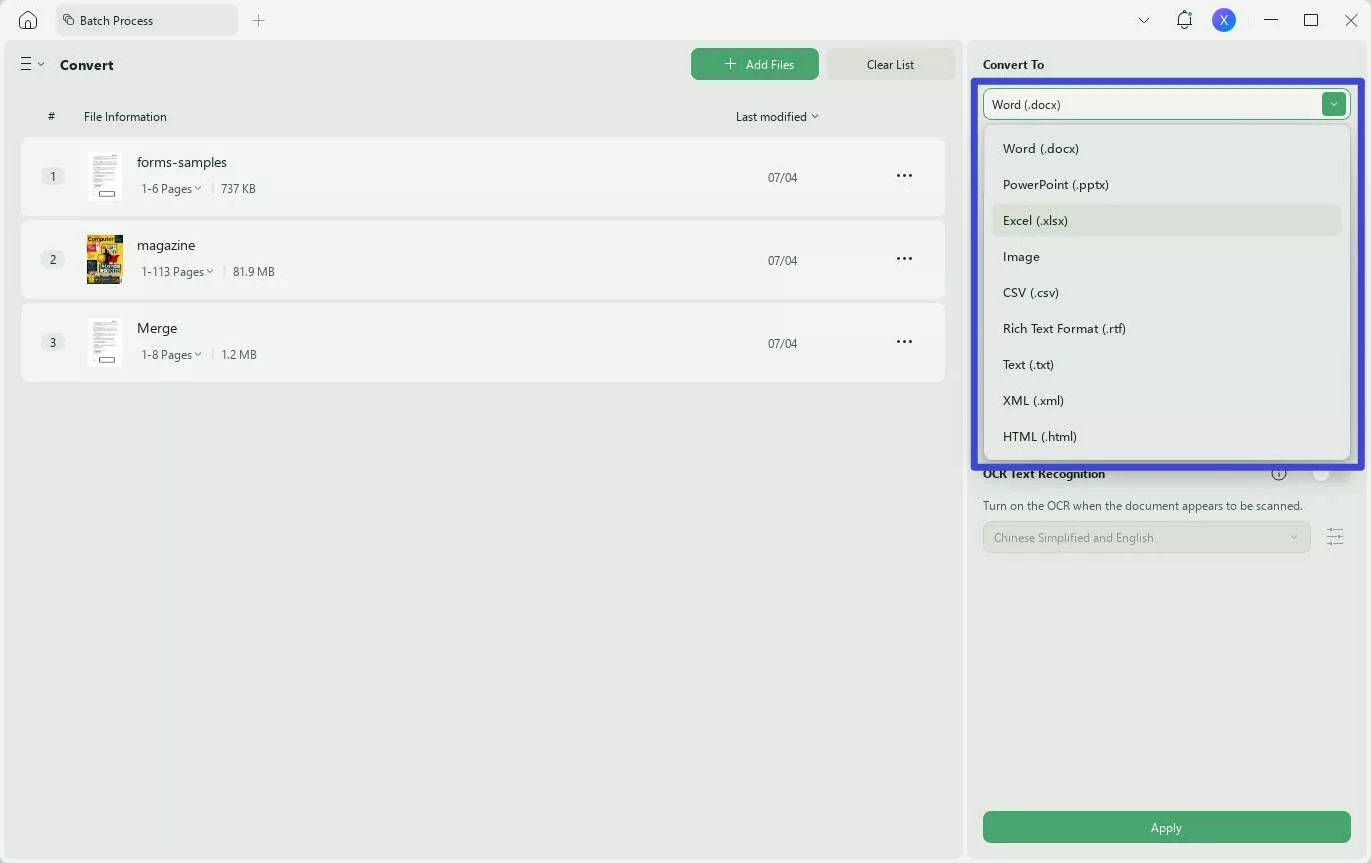Click the magazine file thumbnail
Image resolution: width=1371 pixels, height=863 pixels.
(104, 259)
